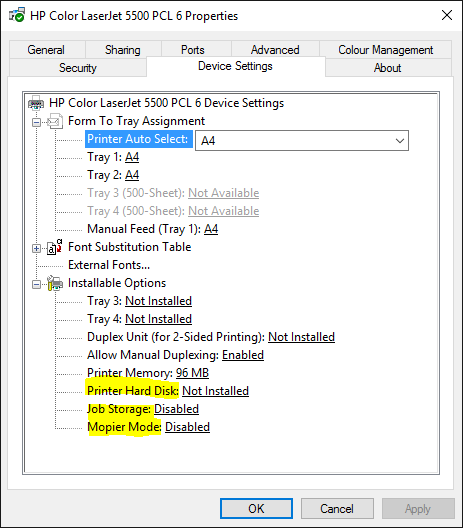
Task: Collapse the Form To Tray Assignment node
Action: coord(36,122)
